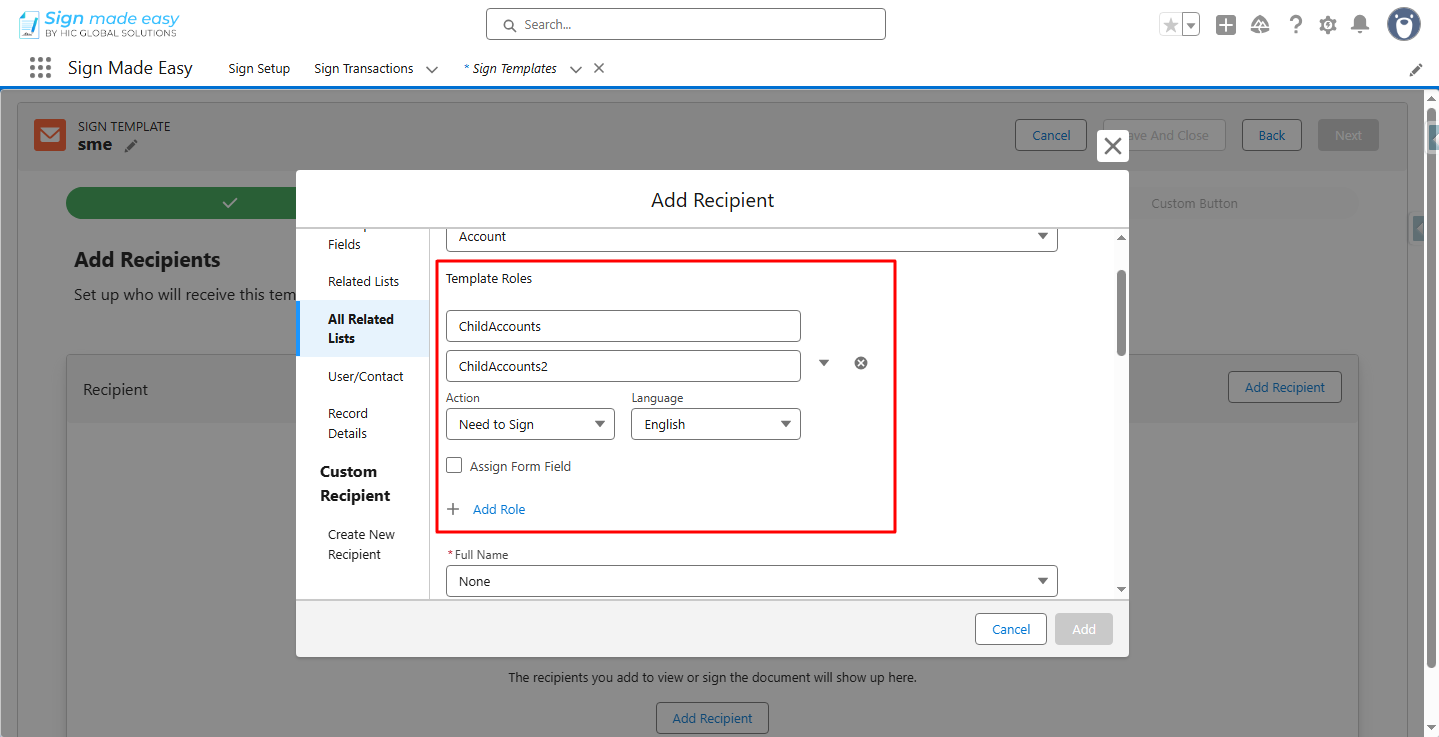Viewport: 1439px width, 737px height.
Task: Click the pencil icon beside template name sme
Action: click(x=131, y=145)
